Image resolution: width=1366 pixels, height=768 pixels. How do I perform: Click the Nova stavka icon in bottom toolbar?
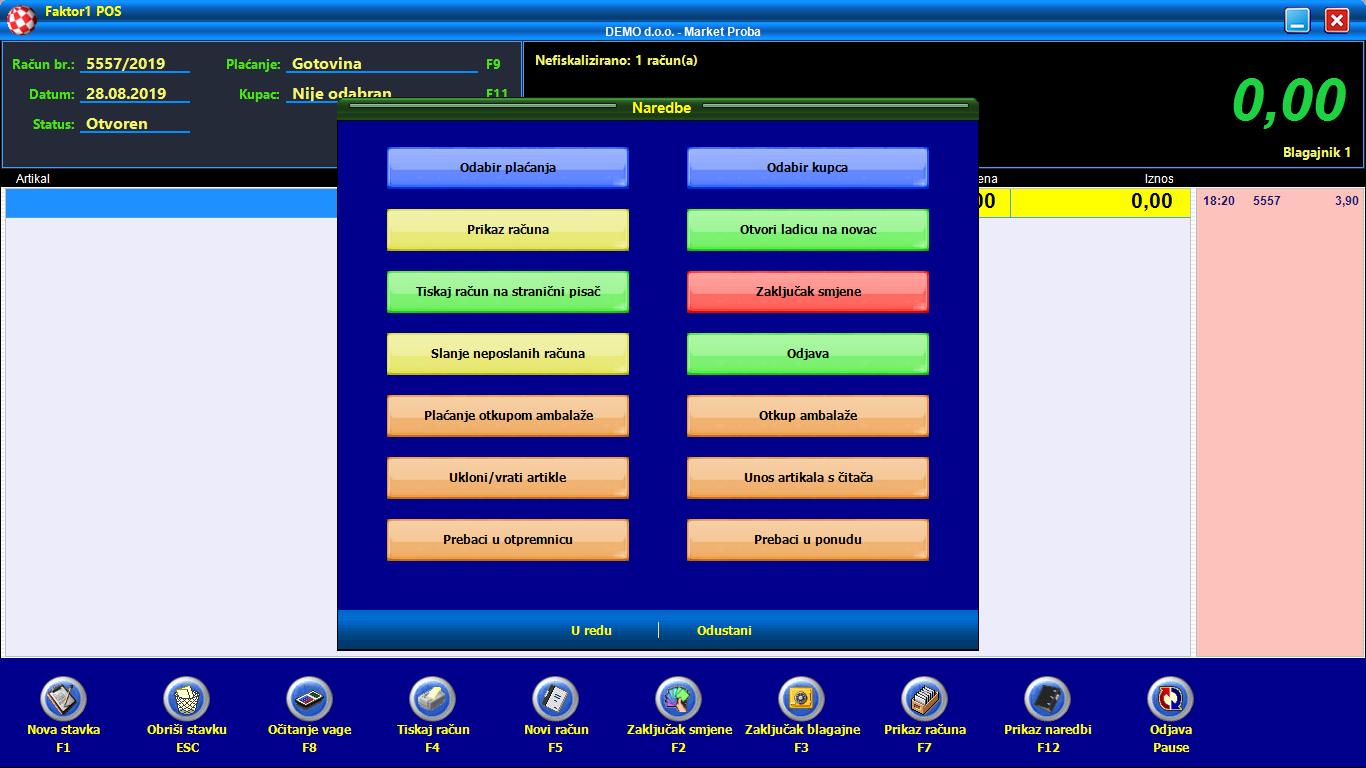[63, 699]
